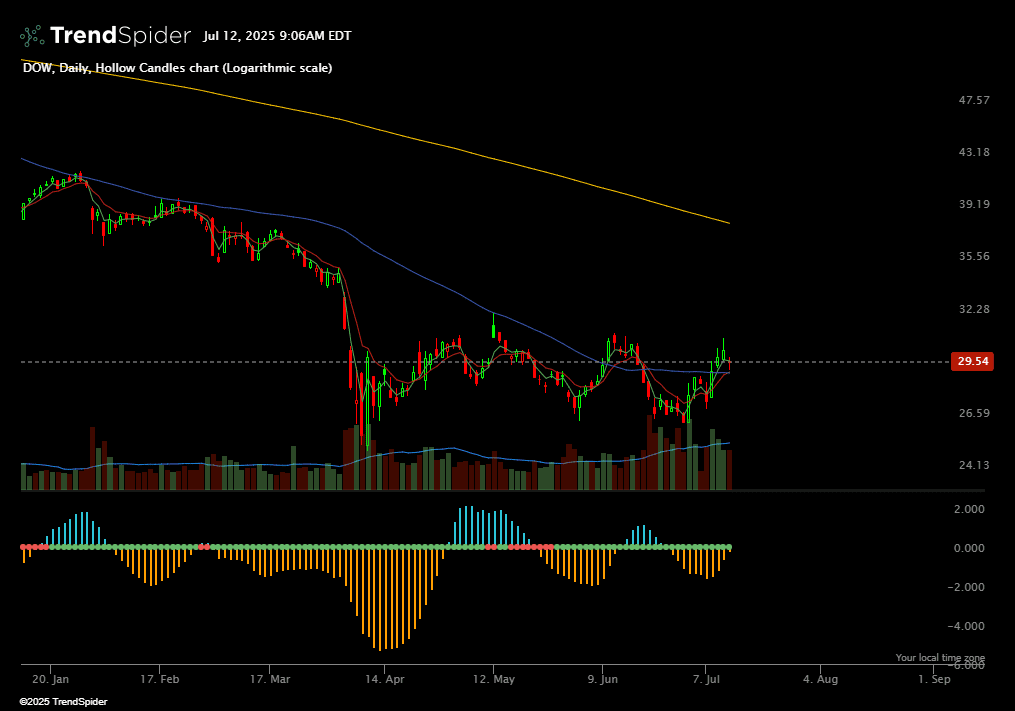Click the Jul 12, 2025 timestamp
This screenshot has height=711, width=1015.
(x=277, y=36)
